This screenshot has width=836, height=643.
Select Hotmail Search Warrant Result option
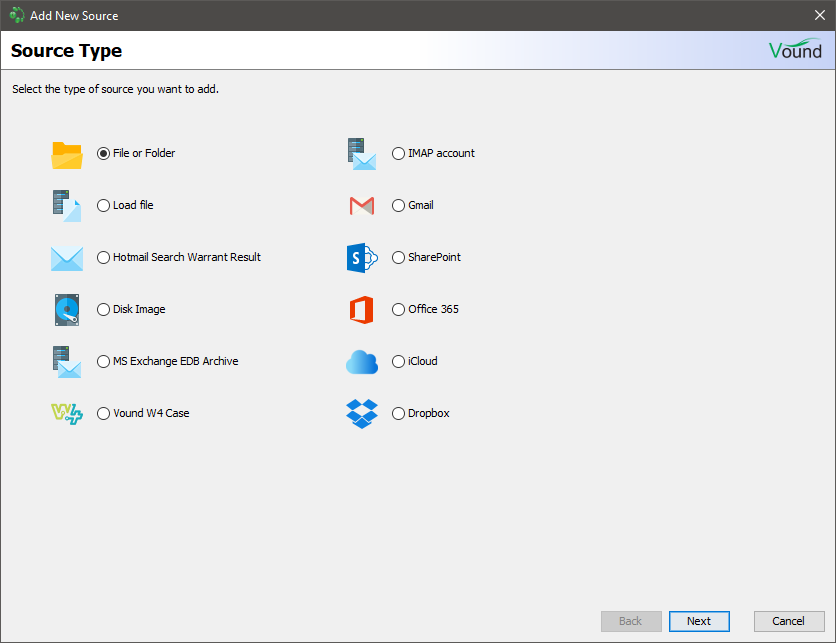point(104,258)
